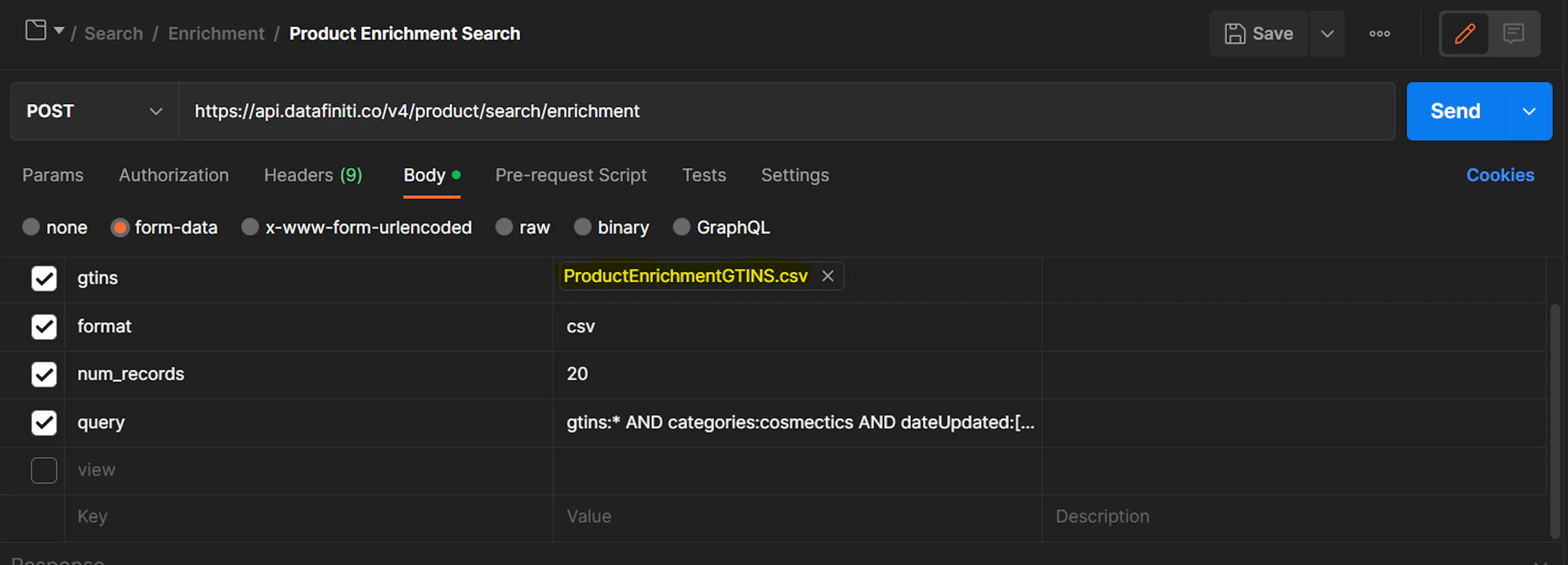
Task: Open the POST method dropdown
Action: tap(94, 111)
